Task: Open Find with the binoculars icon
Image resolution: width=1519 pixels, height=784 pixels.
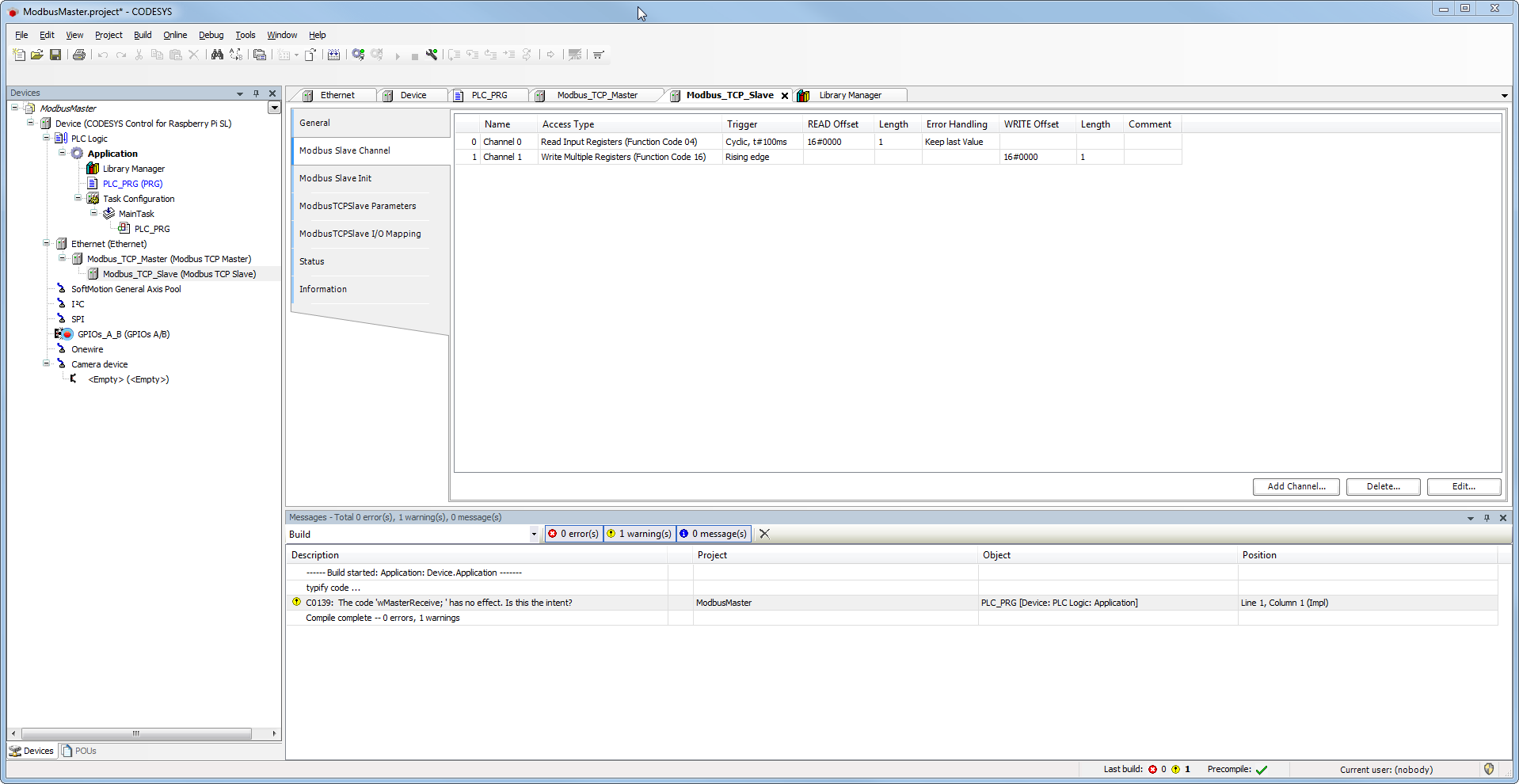Action: click(x=217, y=55)
